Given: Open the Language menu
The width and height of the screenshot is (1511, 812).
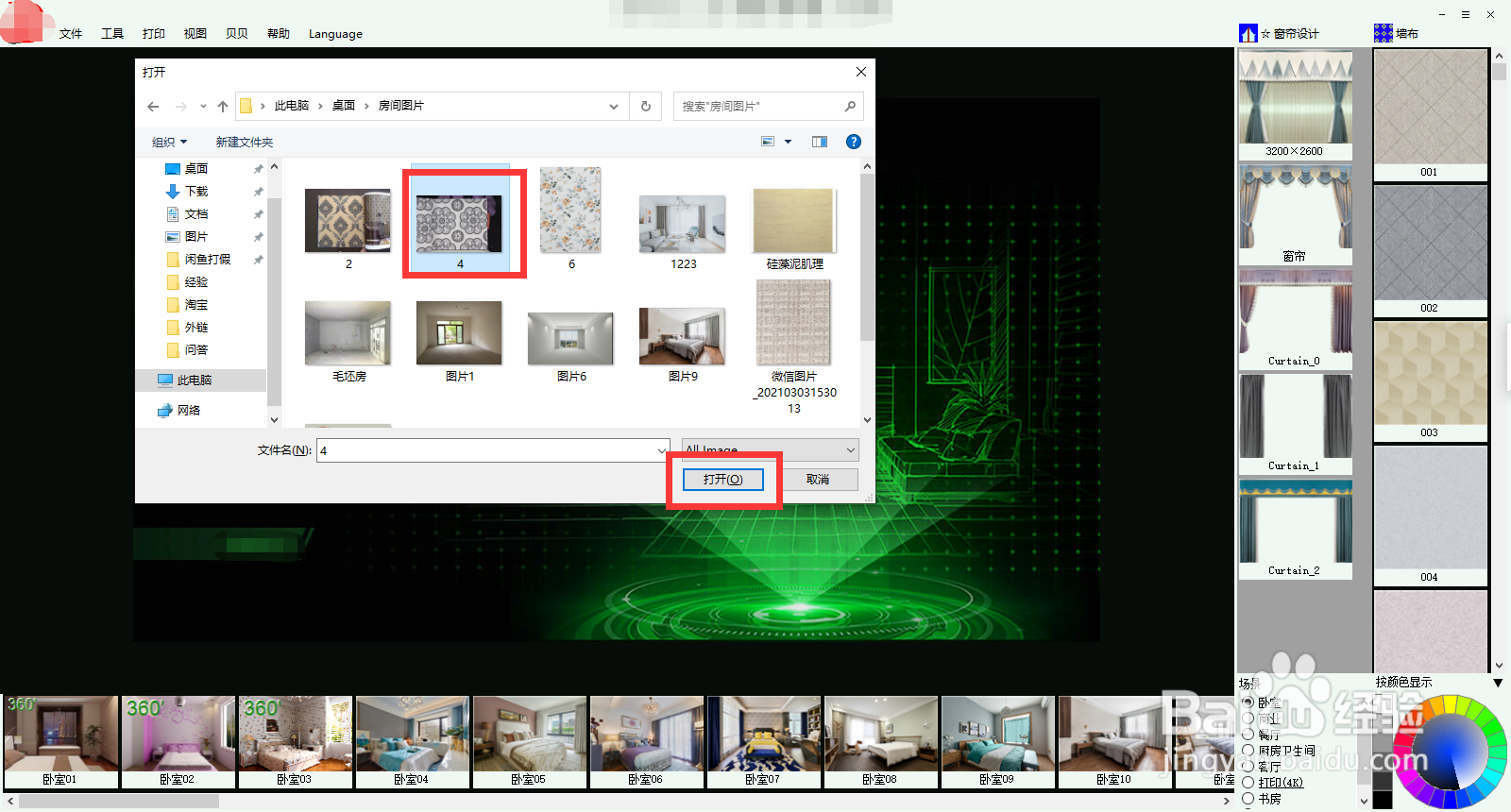Looking at the screenshot, I should [x=335, y=34].
